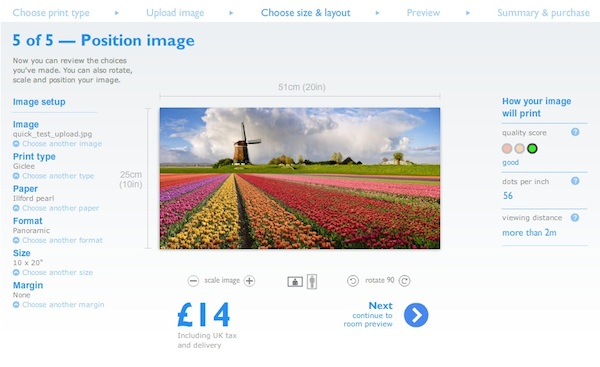The width and height of the screenshot is (600, 367).
Task: Go to Summary & purchase step
Action: click(x=543, y=13)
